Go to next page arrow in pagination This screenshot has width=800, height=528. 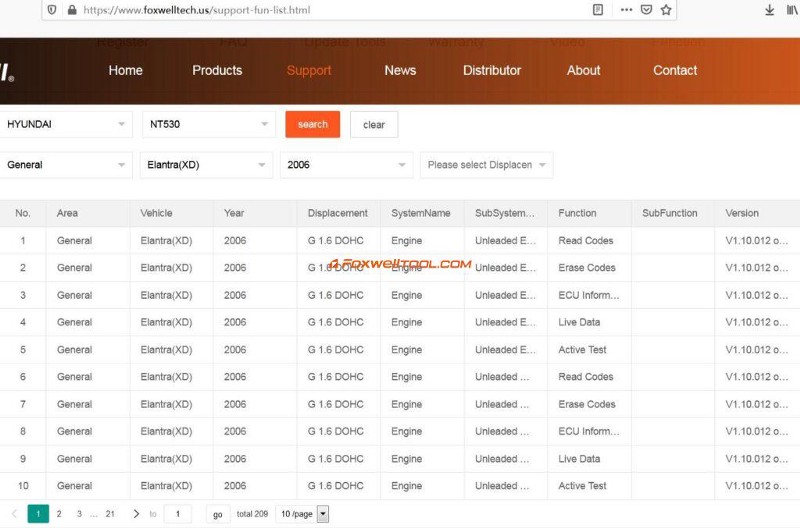[136, 514]
